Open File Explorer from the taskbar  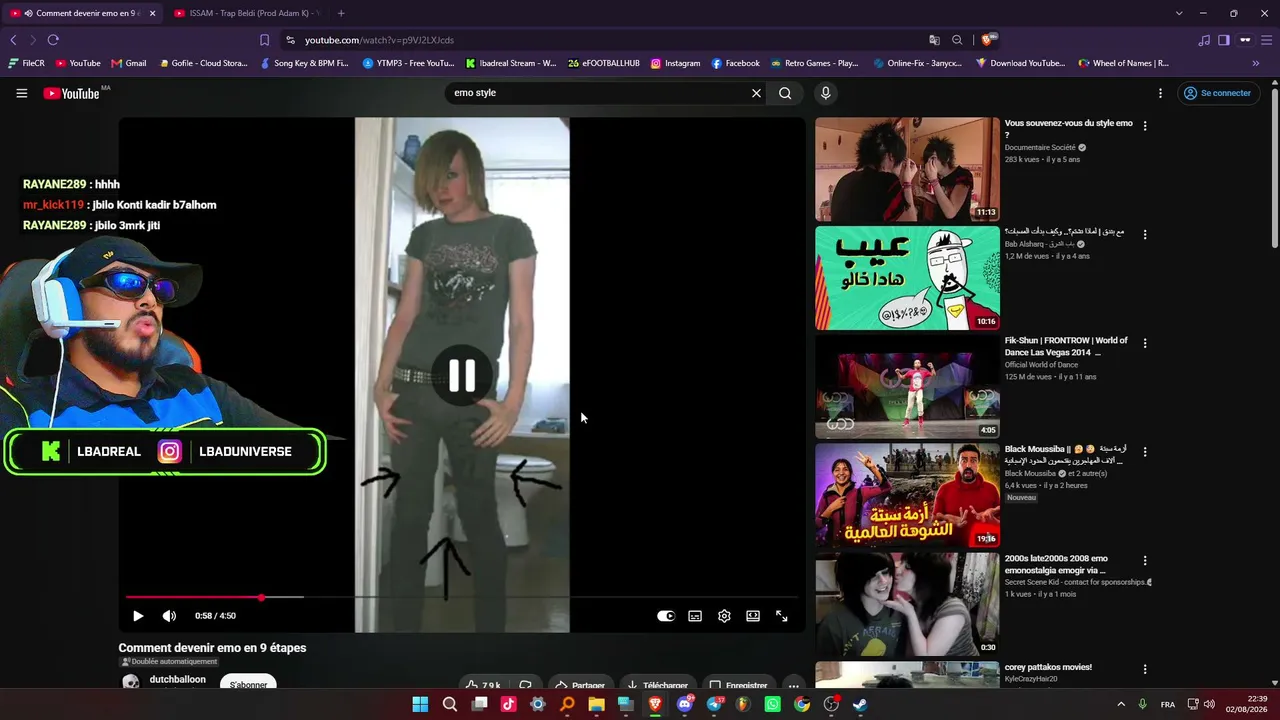point(597,704)
